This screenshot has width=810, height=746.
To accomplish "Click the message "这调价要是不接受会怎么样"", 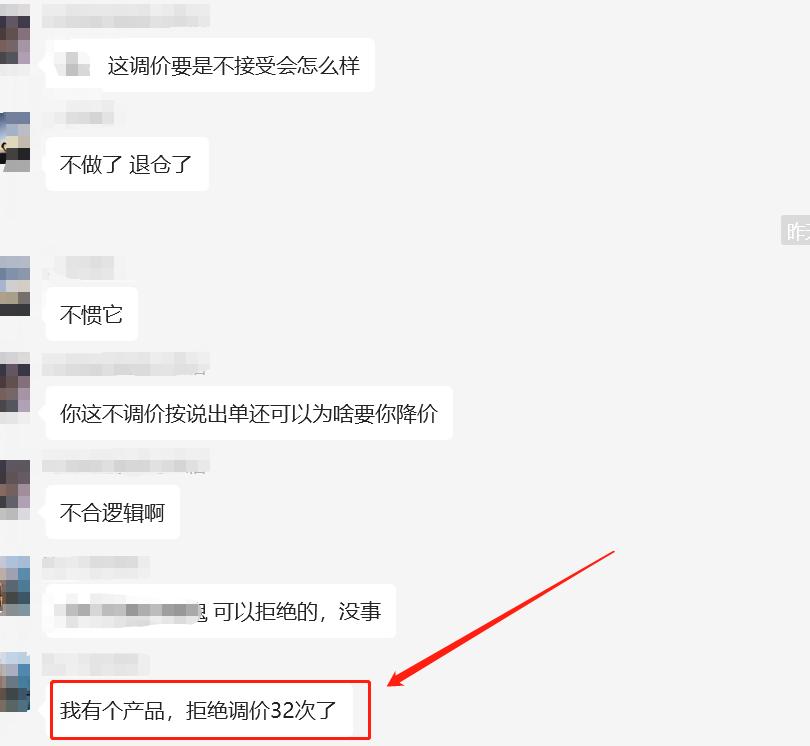I will tap(210, 65).
